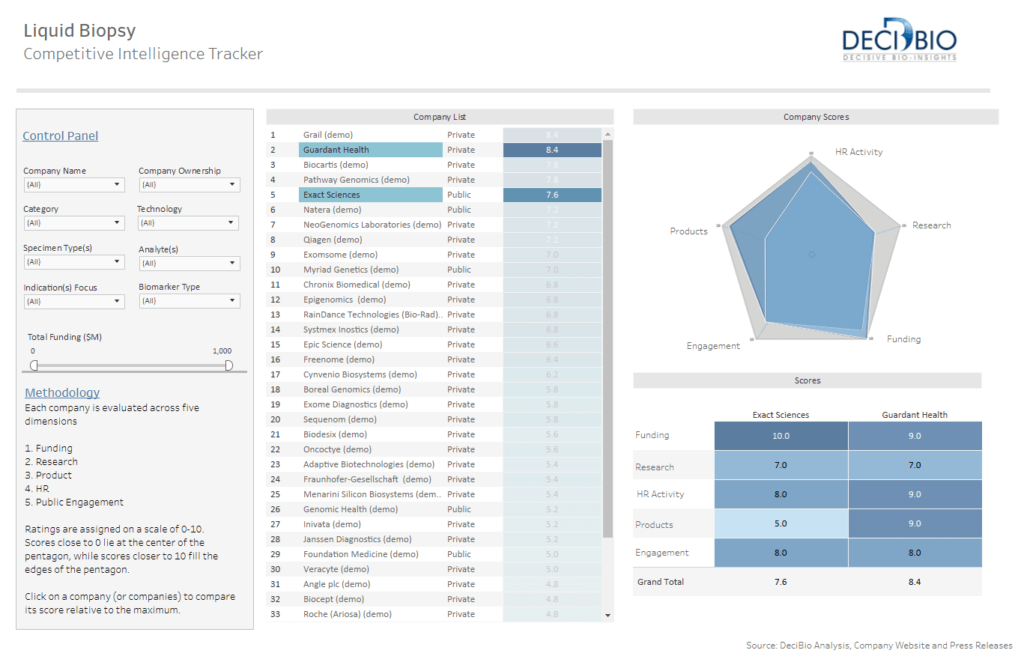Select Fraunhofer-Gesellschaft (demo) row
This screenshot has height=662, width=1024.
click(x=436, y=480)
